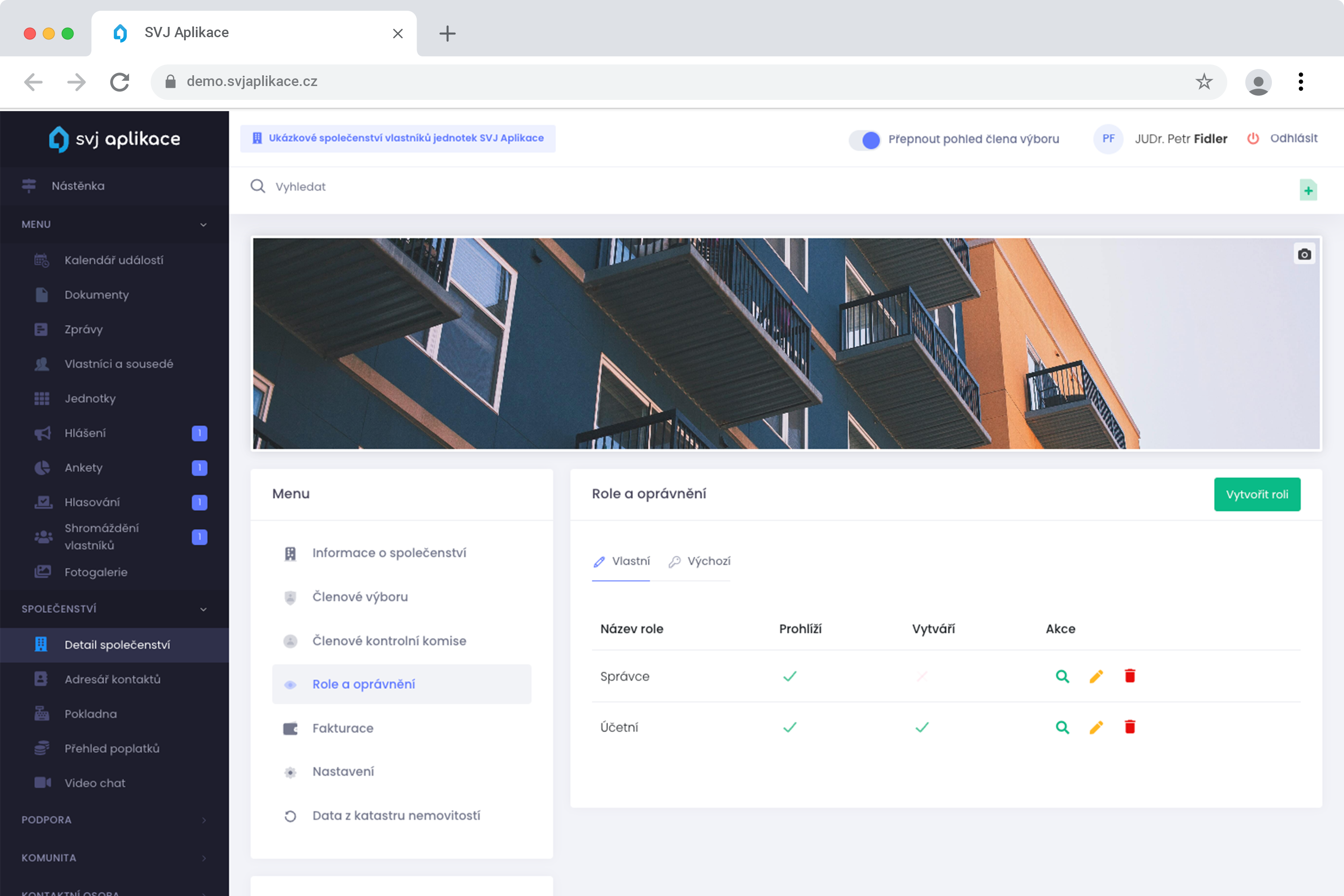This screenshot has height=896, width=1344.
Task: Delete the Správce role with trash icon
Action: 1130,676
